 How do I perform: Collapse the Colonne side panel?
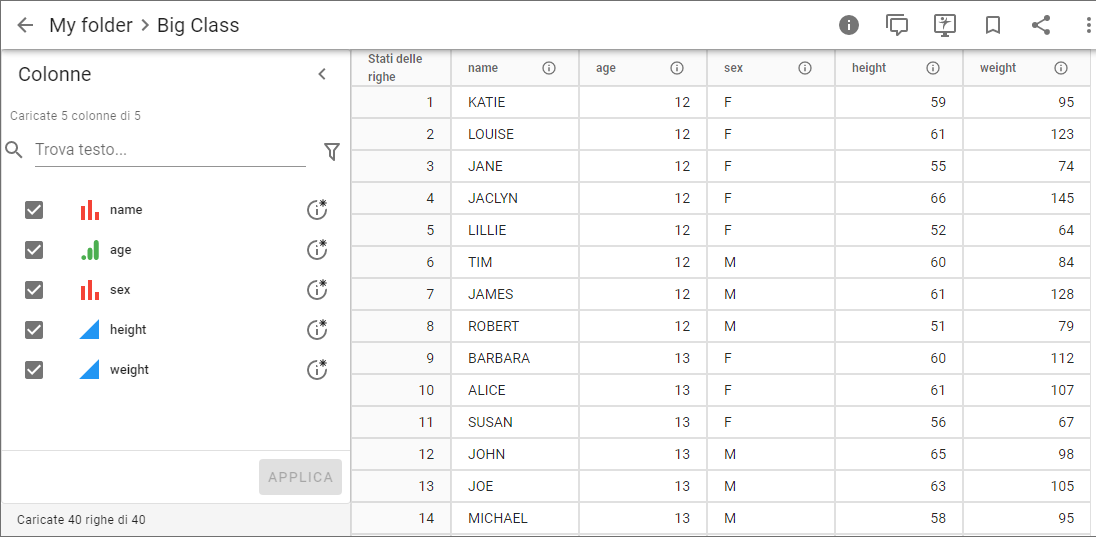pos(322,74)
